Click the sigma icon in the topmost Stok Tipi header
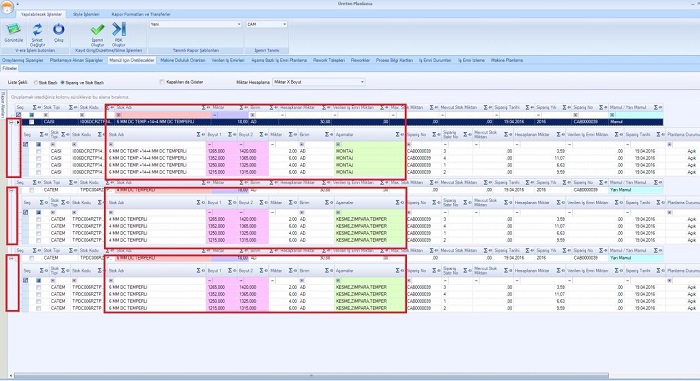This screenshot has width=700, height=381. pos(71,108)
